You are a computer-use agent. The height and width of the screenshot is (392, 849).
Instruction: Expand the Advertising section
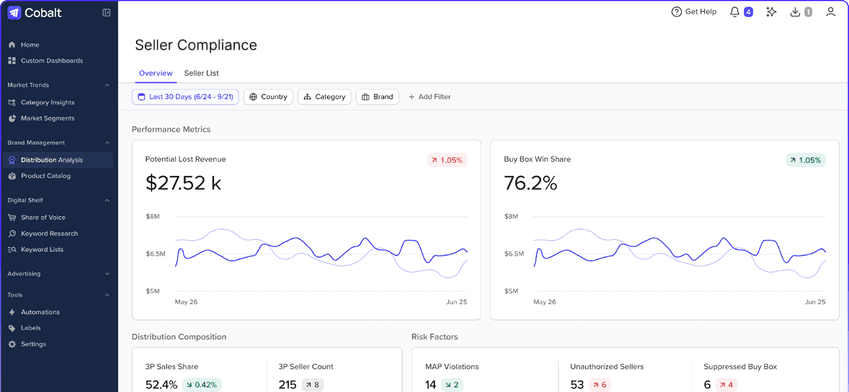[x=107, y=274]
